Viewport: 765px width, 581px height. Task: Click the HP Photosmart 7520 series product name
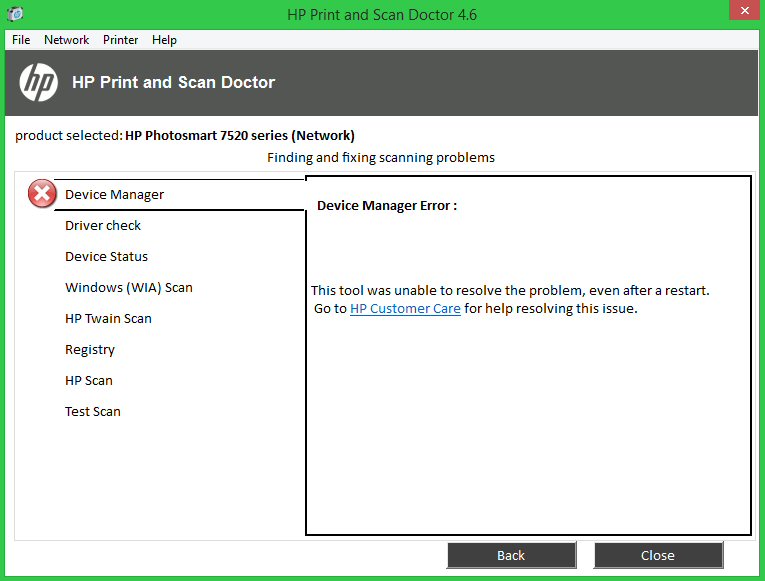tap(240, 136)
